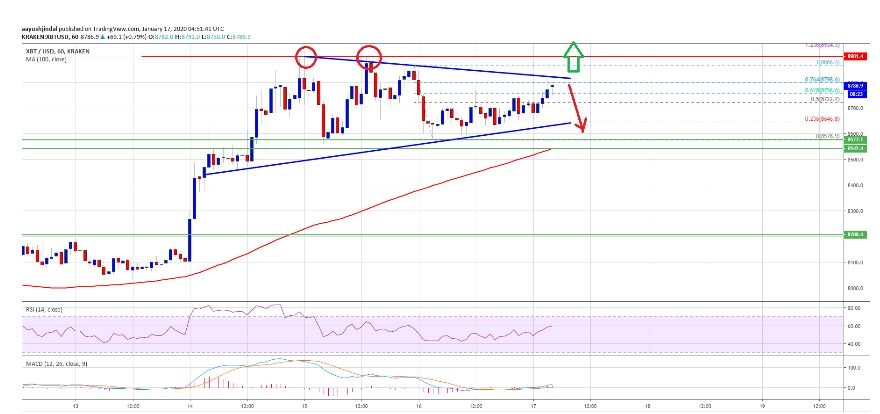Select the descending blue upper trend line

pyautogui.click(x=438, y=67)
